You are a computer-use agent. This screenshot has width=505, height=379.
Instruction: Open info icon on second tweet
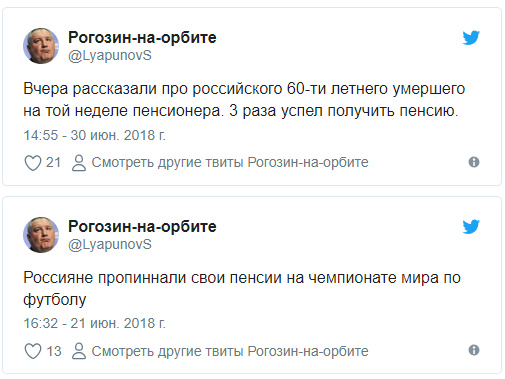tap(474, 350)
